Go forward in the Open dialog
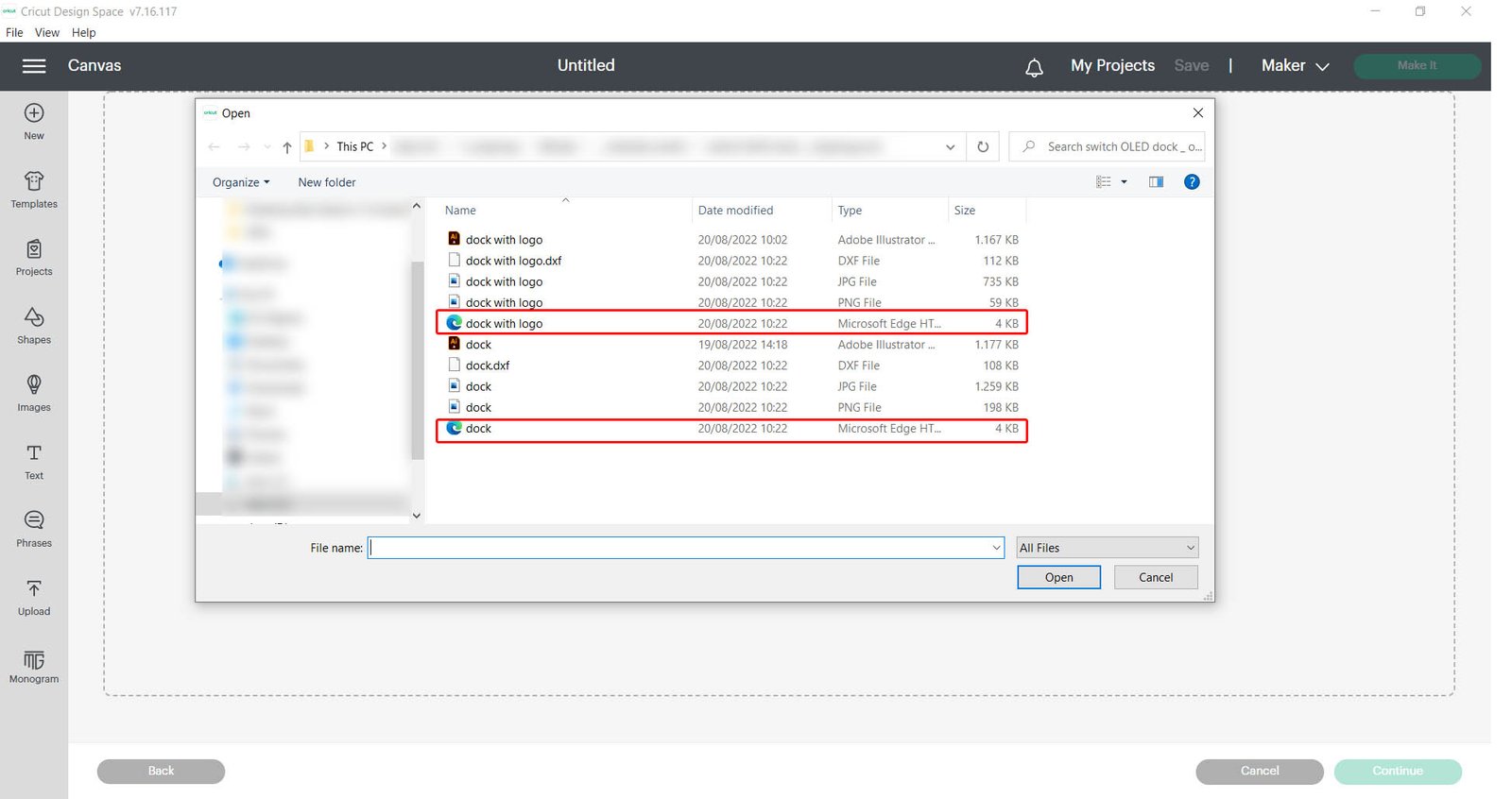Screen dimensions: 1512x799 coord(244,146)
